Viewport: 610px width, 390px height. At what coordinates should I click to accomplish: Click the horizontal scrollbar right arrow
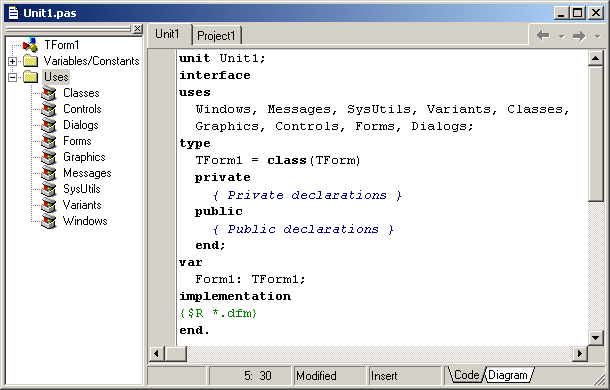coord(580,353)
